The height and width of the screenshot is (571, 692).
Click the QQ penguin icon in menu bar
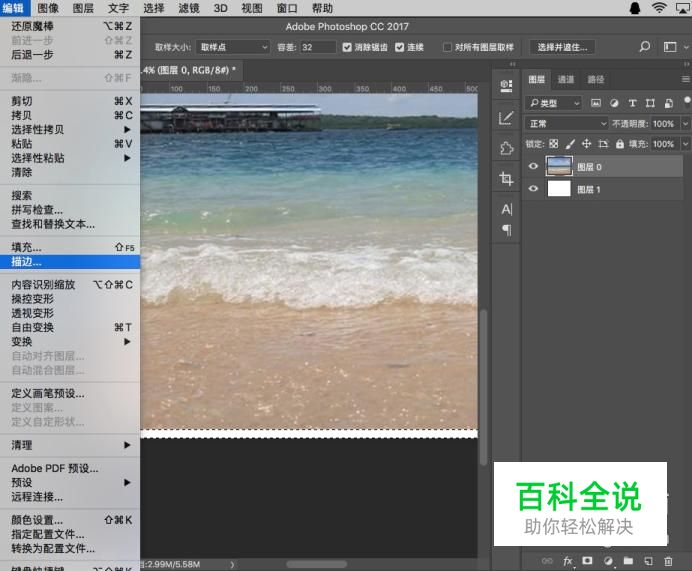click(635, 8)
